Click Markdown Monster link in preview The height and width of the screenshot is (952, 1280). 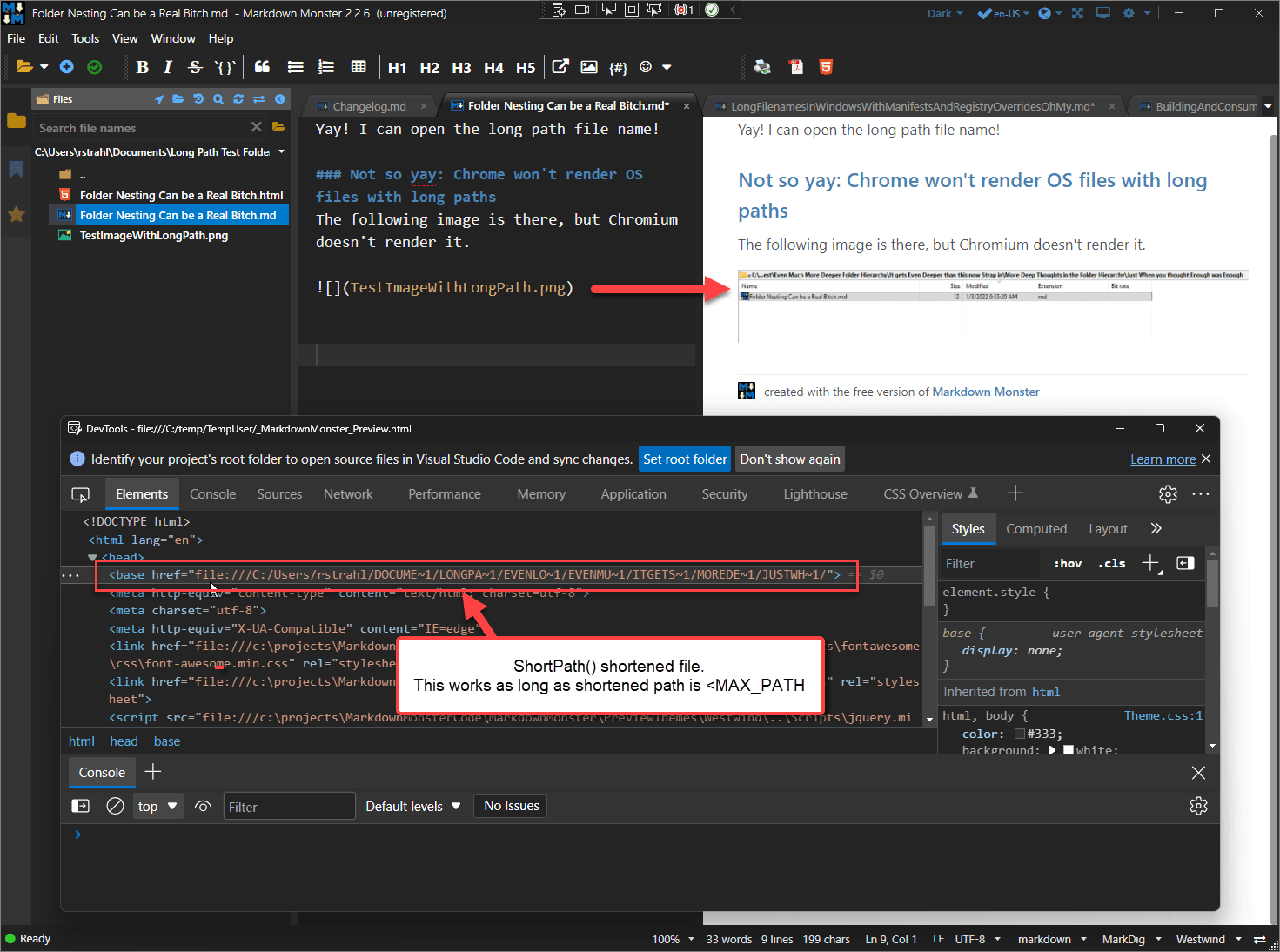(986, 392)
